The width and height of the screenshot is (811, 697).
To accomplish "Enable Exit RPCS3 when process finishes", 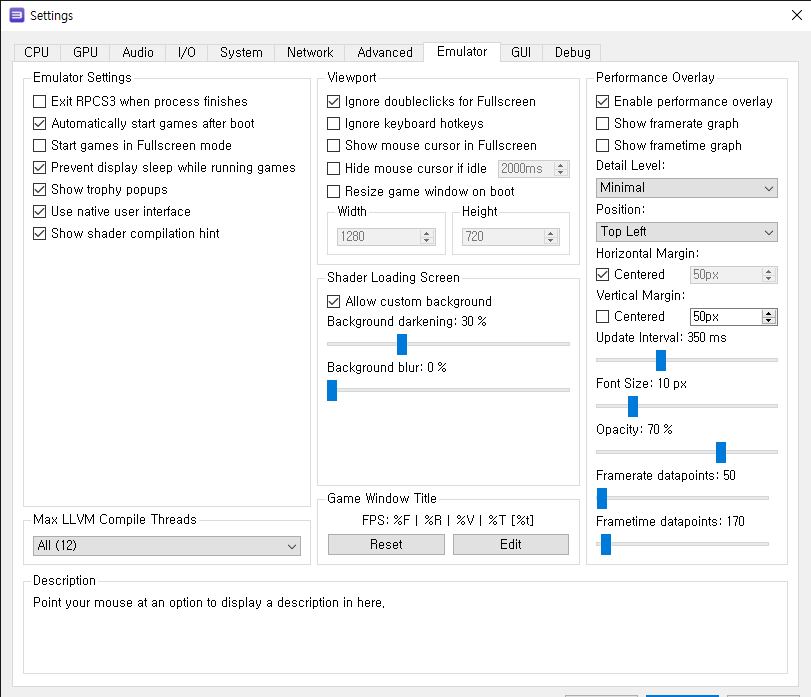I will pos(140,101).
